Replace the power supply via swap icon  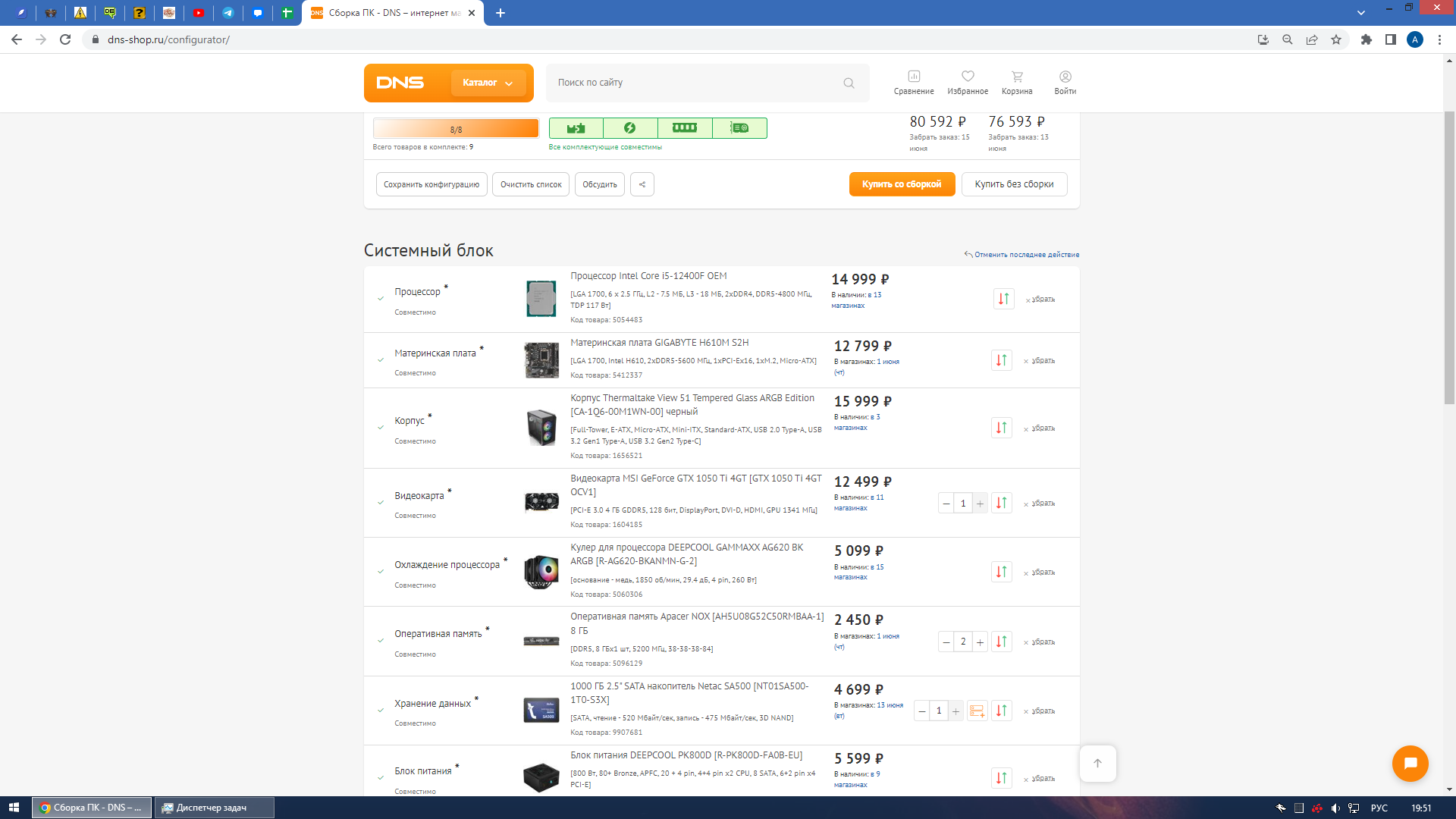pyautogui.click(x=1002, y=778)
